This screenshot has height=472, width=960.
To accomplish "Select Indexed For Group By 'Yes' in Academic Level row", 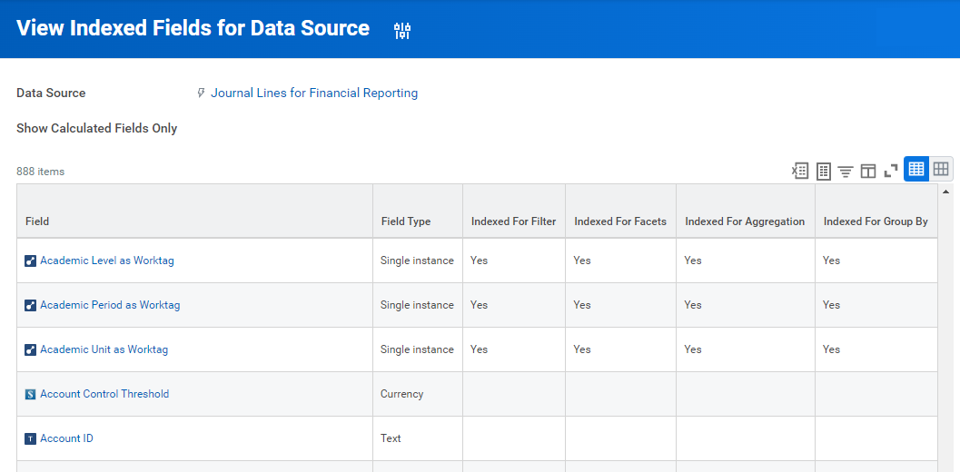I will click(831, 260).
